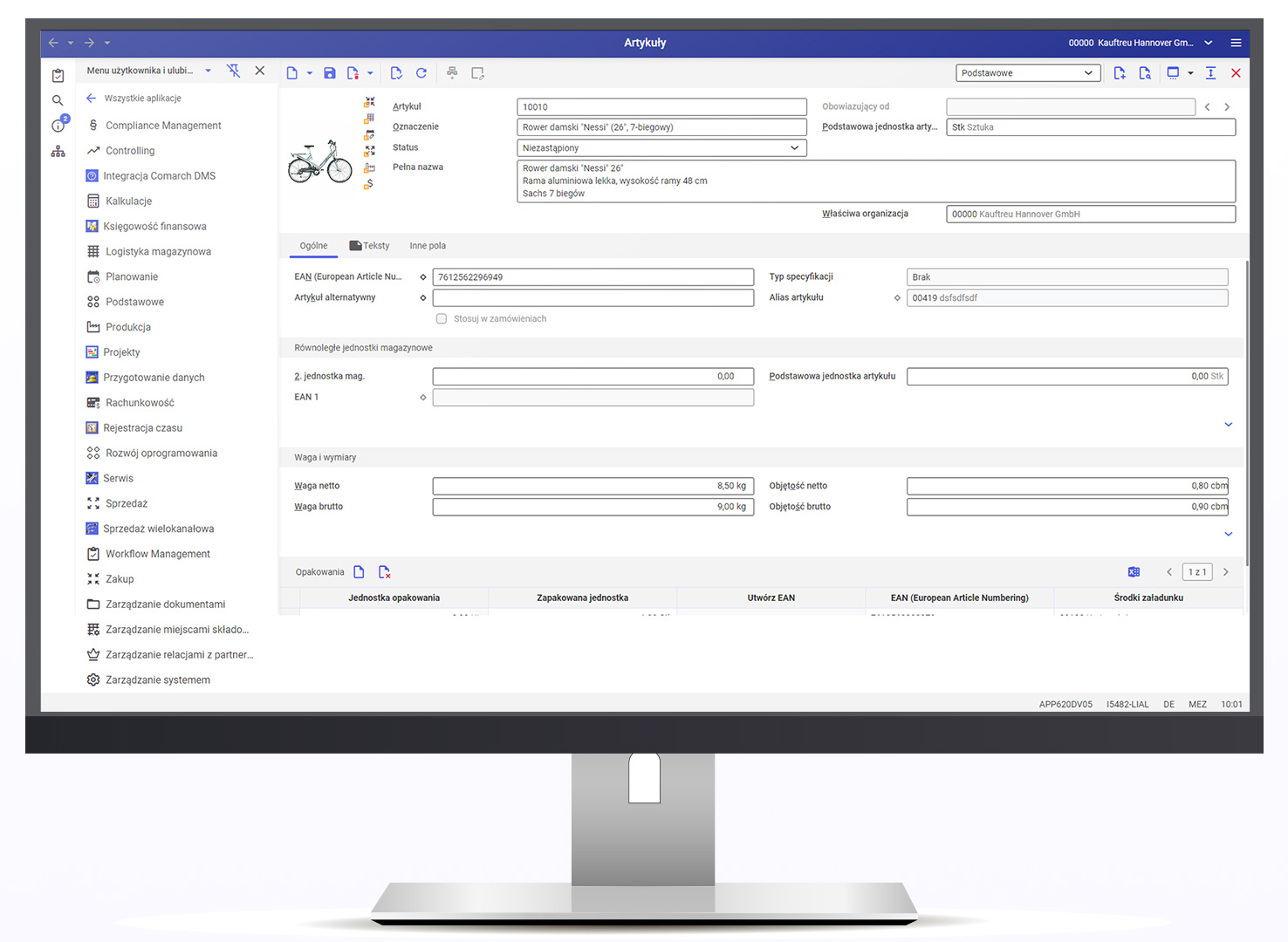Go to previous page of Opakowania table
Viewport: 1288px width, 942px height.
pyautogui.click(x=1169, y=572)
